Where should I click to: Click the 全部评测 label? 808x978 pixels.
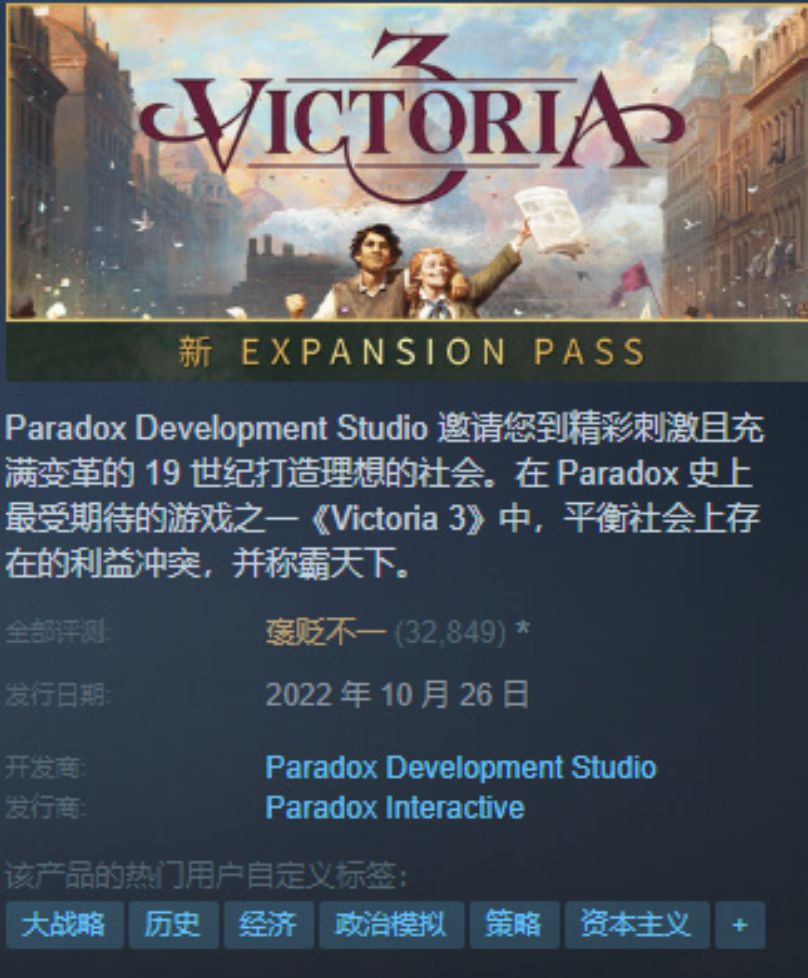[x=57, y=632]
